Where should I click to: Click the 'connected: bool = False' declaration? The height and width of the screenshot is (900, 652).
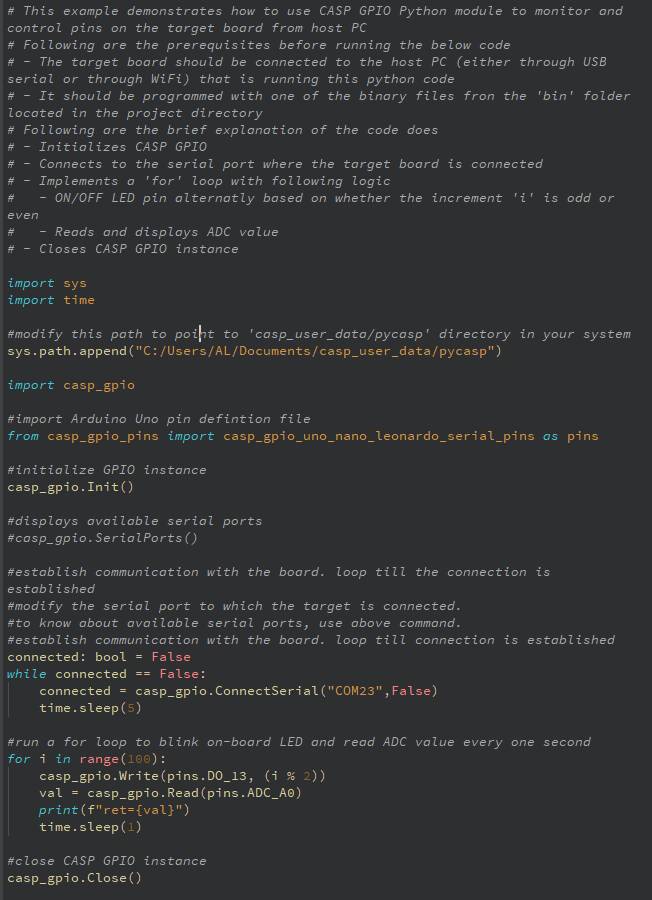pos(99,657)
